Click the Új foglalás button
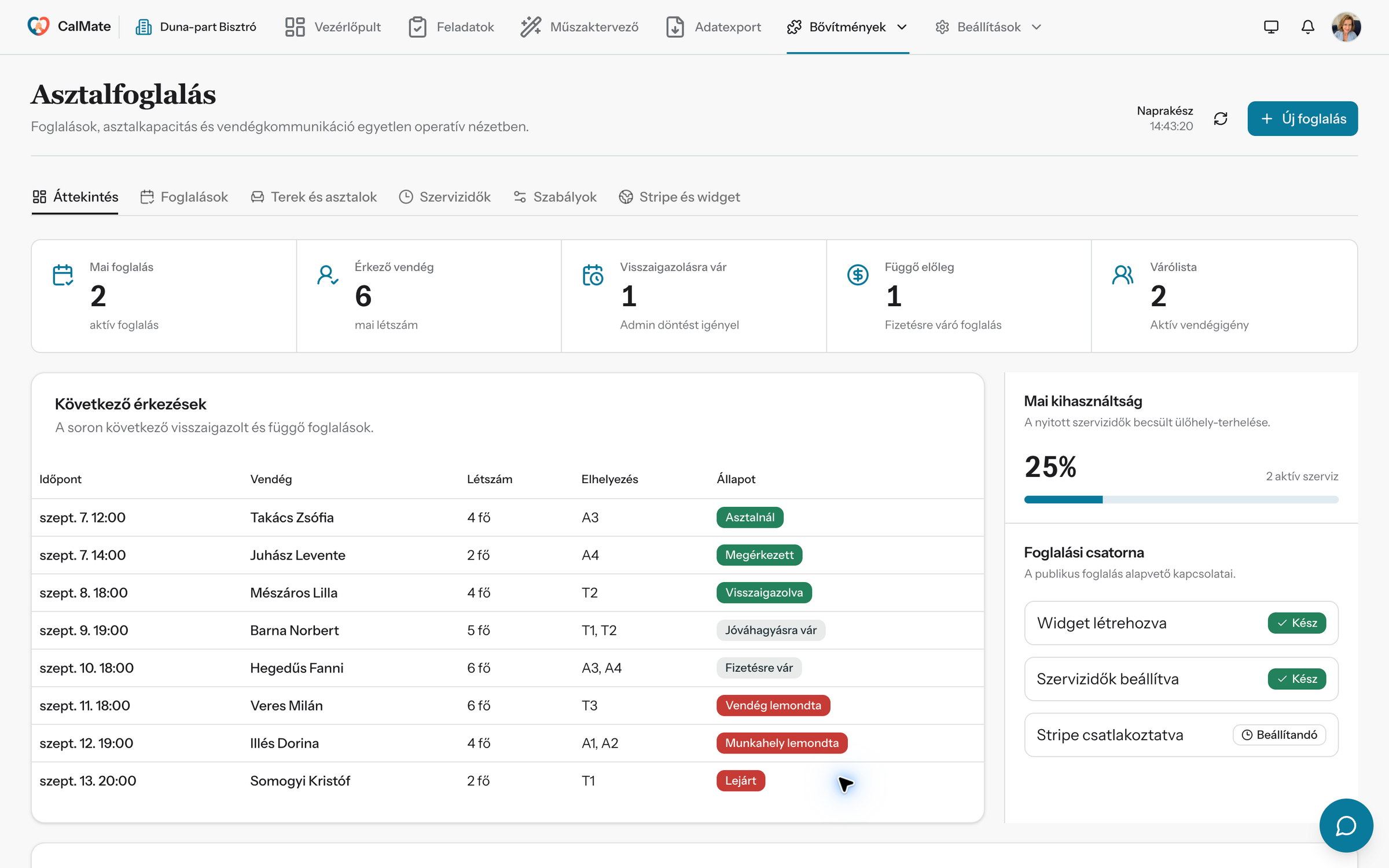This screenshot has height=868, width=1389. 1302,119
